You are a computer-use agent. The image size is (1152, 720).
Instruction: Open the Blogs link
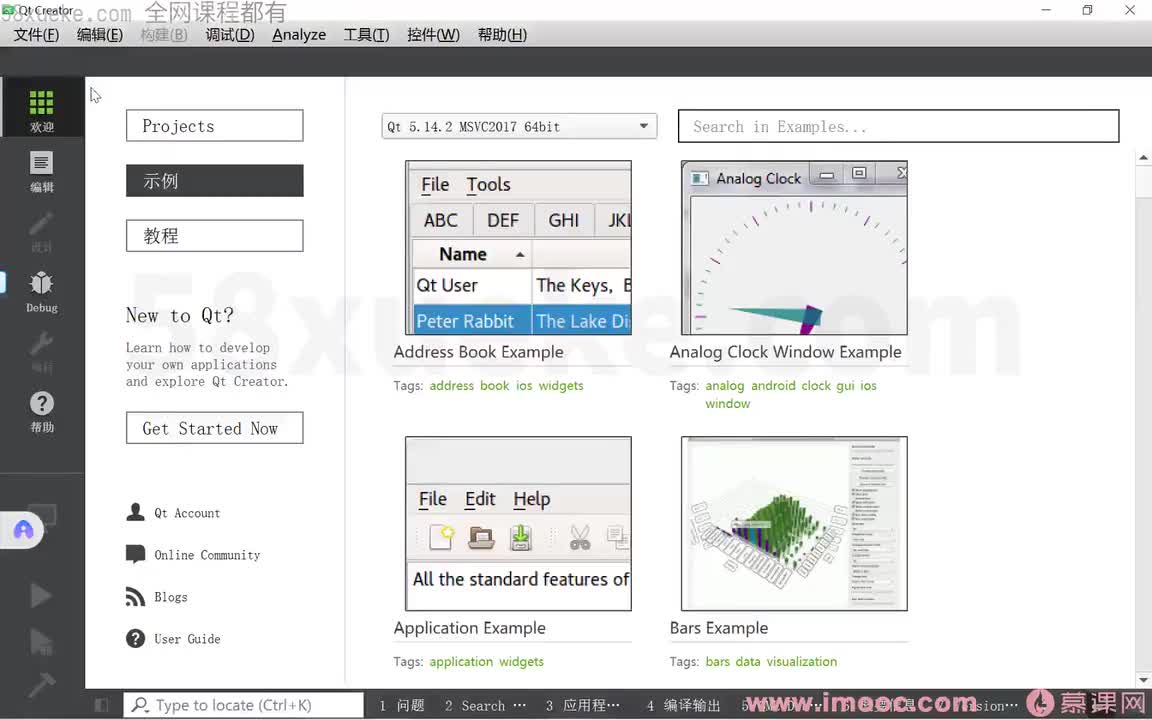tap(170, 597)
